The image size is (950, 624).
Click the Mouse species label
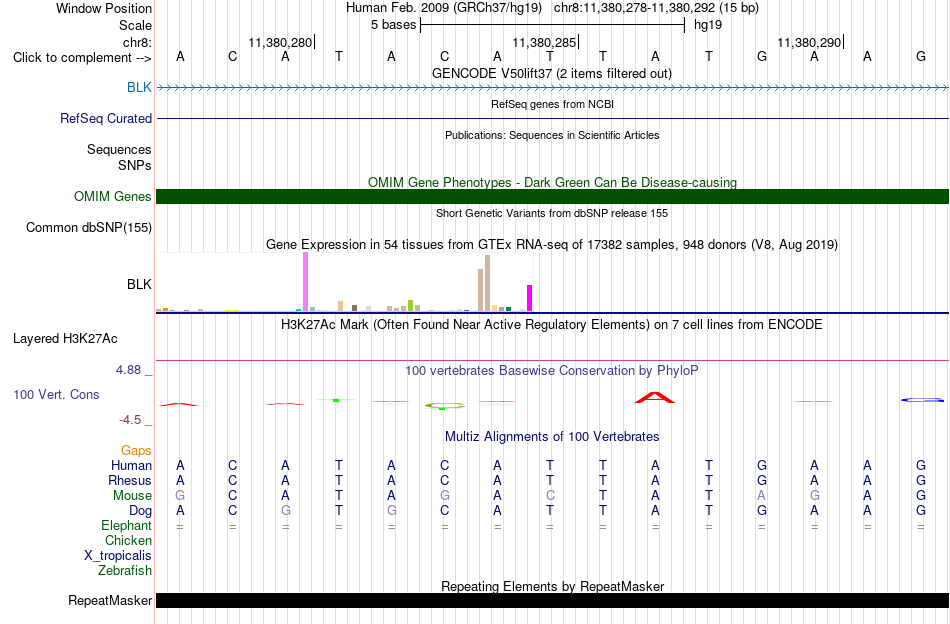(x=132, y=496)
